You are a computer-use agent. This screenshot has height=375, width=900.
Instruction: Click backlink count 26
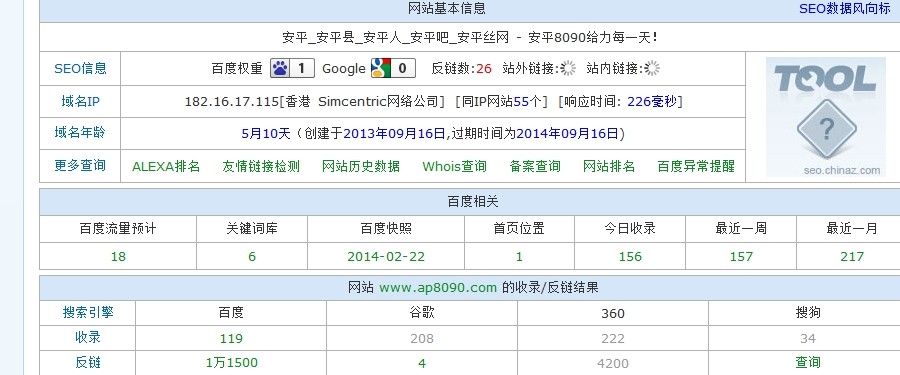click(484, 69)
